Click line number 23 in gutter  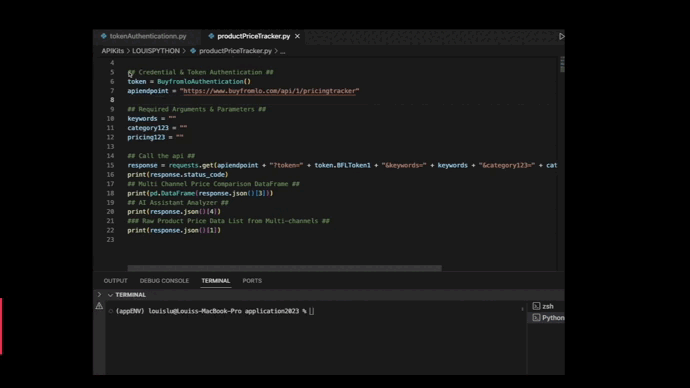(x=110, y=240)
